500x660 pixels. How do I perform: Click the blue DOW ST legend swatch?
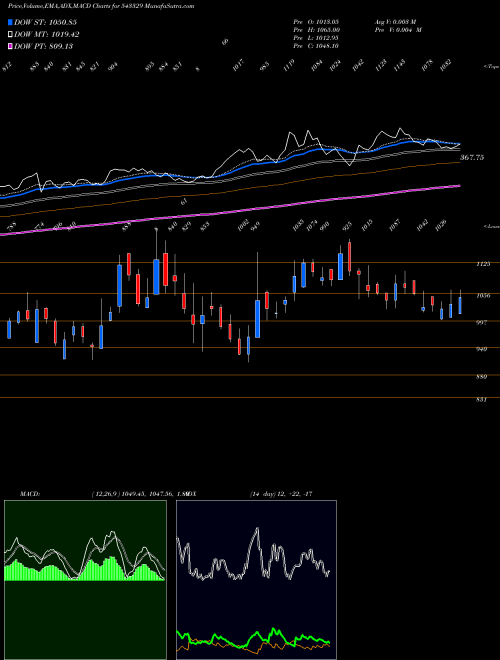pyautogui.click(x=10, y=22)
